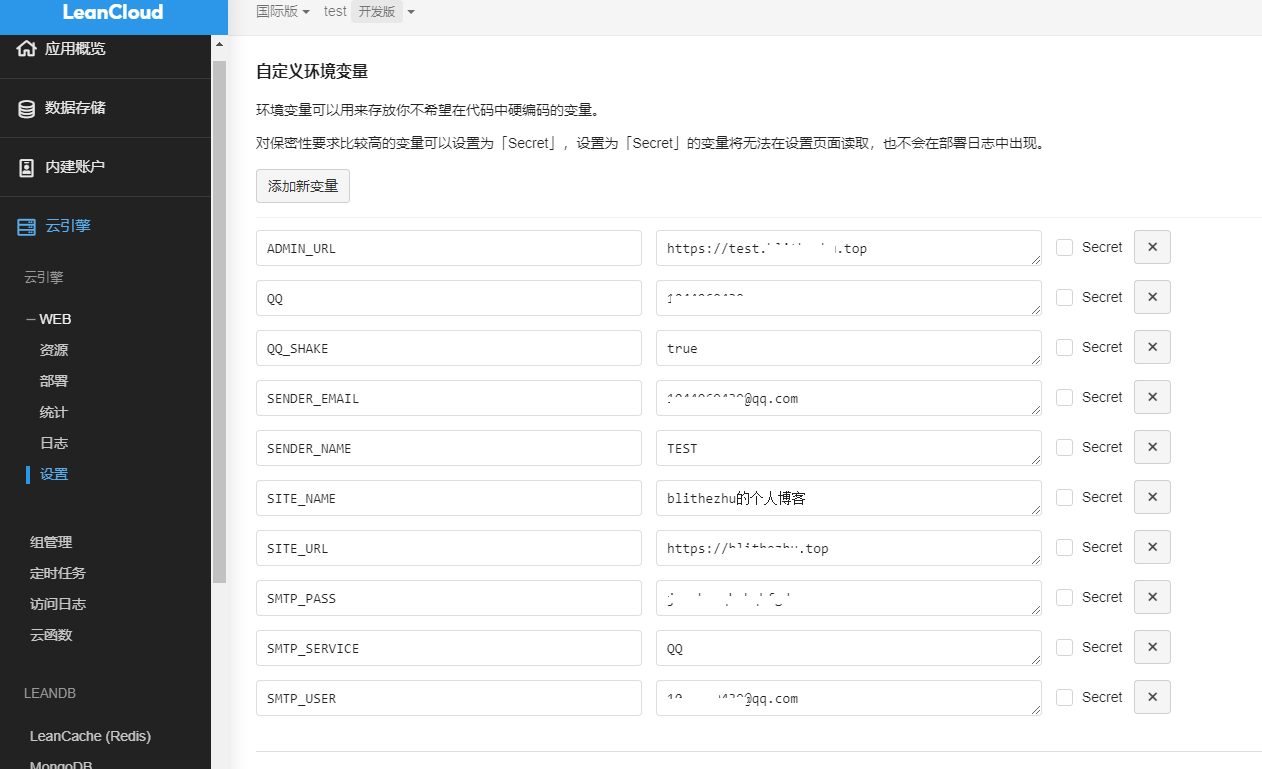Open 部署 in the sidebar

pos(54,381)
